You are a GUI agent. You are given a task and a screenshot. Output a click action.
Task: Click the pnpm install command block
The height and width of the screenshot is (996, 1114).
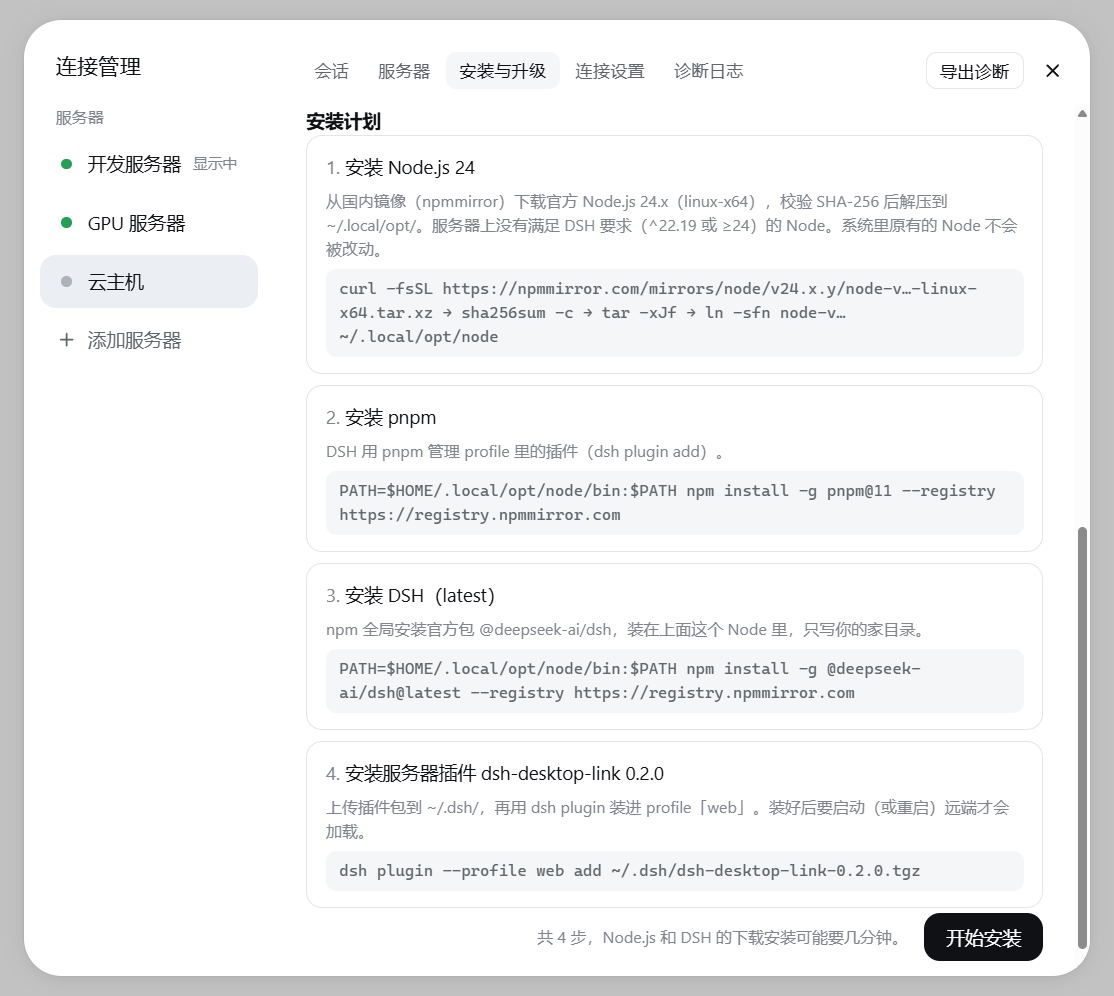(674, 503)
